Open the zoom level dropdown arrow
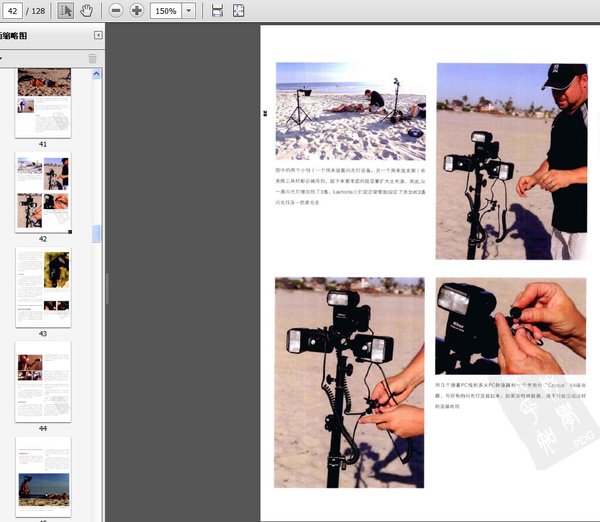Viewport: 600px width, 522px height. coord(190,11)
